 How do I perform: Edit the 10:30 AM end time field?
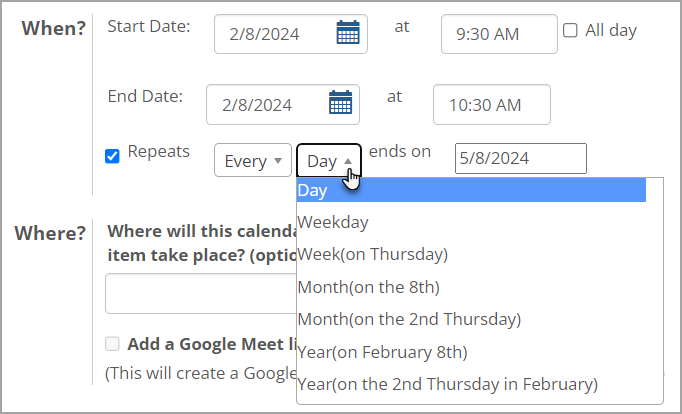point(491,104)
